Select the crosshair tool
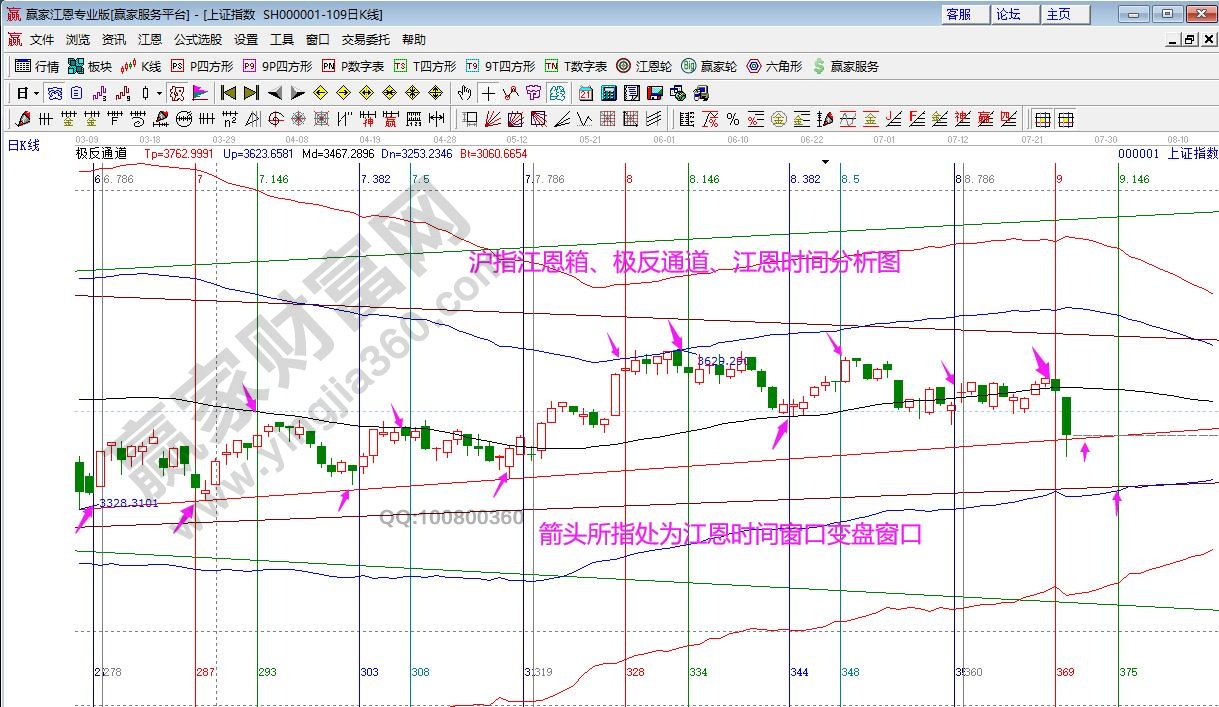Image resolution: width=1219 pixels, height=707 pixels. click(488, 94)
